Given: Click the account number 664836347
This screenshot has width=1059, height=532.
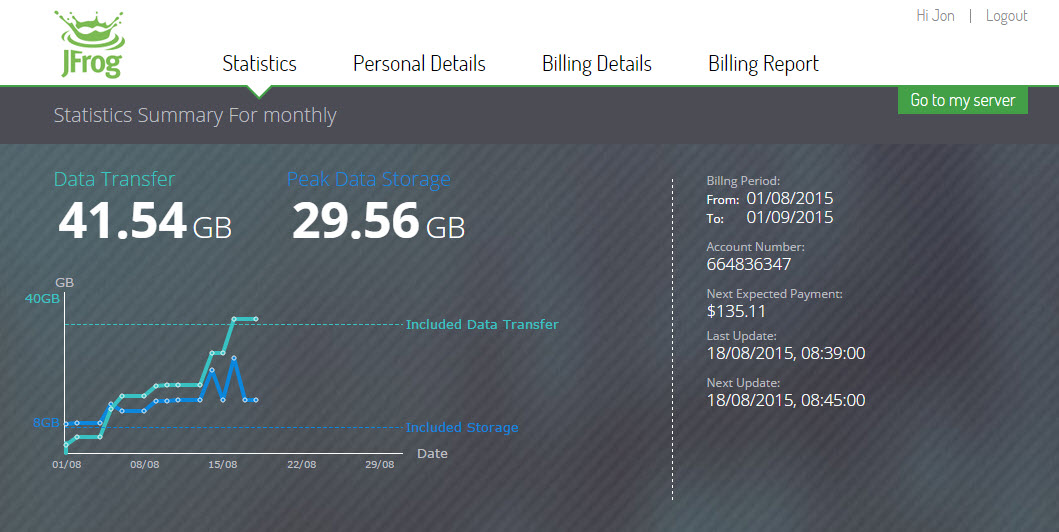Looking at the screenshot, I should pyautogui.click(x=749, y=265).
